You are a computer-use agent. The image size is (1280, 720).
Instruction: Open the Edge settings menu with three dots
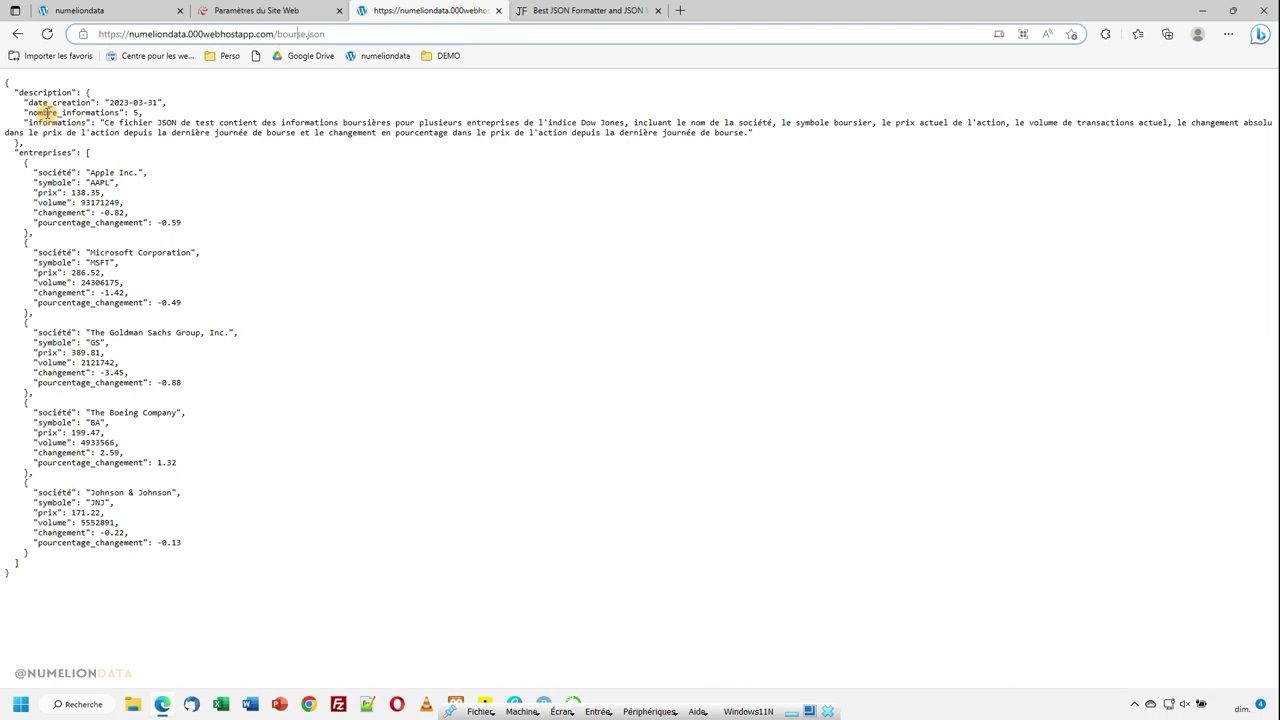pyautogui.click(x=1228, y=33)
